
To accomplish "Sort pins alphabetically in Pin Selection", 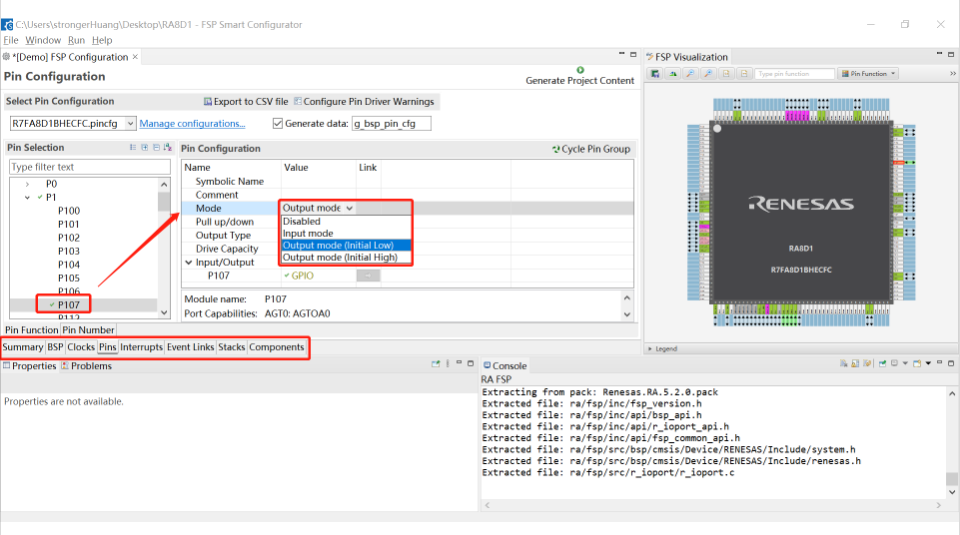I will coord(168,148).
